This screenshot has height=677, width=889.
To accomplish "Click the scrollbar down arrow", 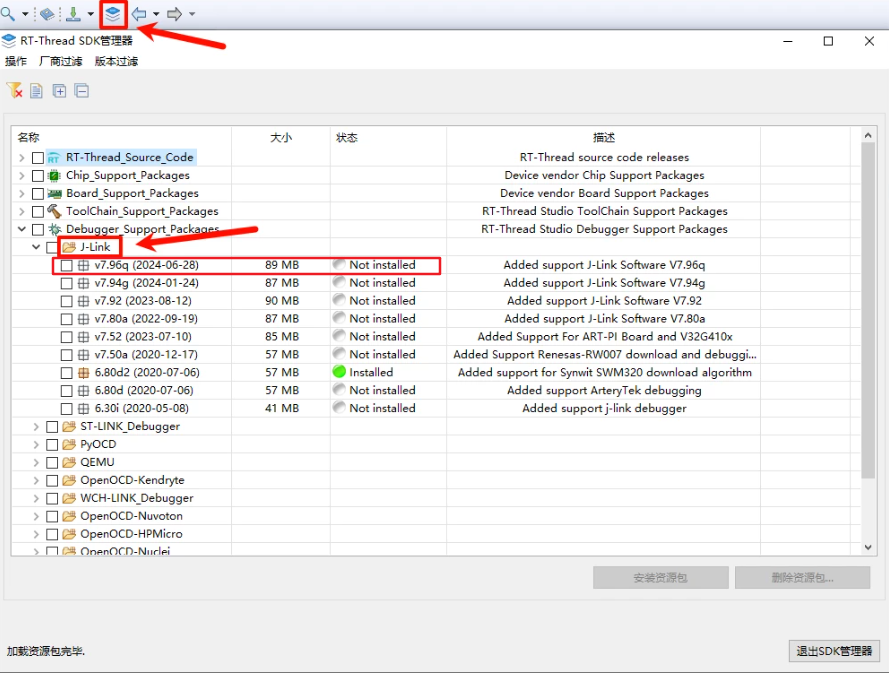I will click(868, 547).
